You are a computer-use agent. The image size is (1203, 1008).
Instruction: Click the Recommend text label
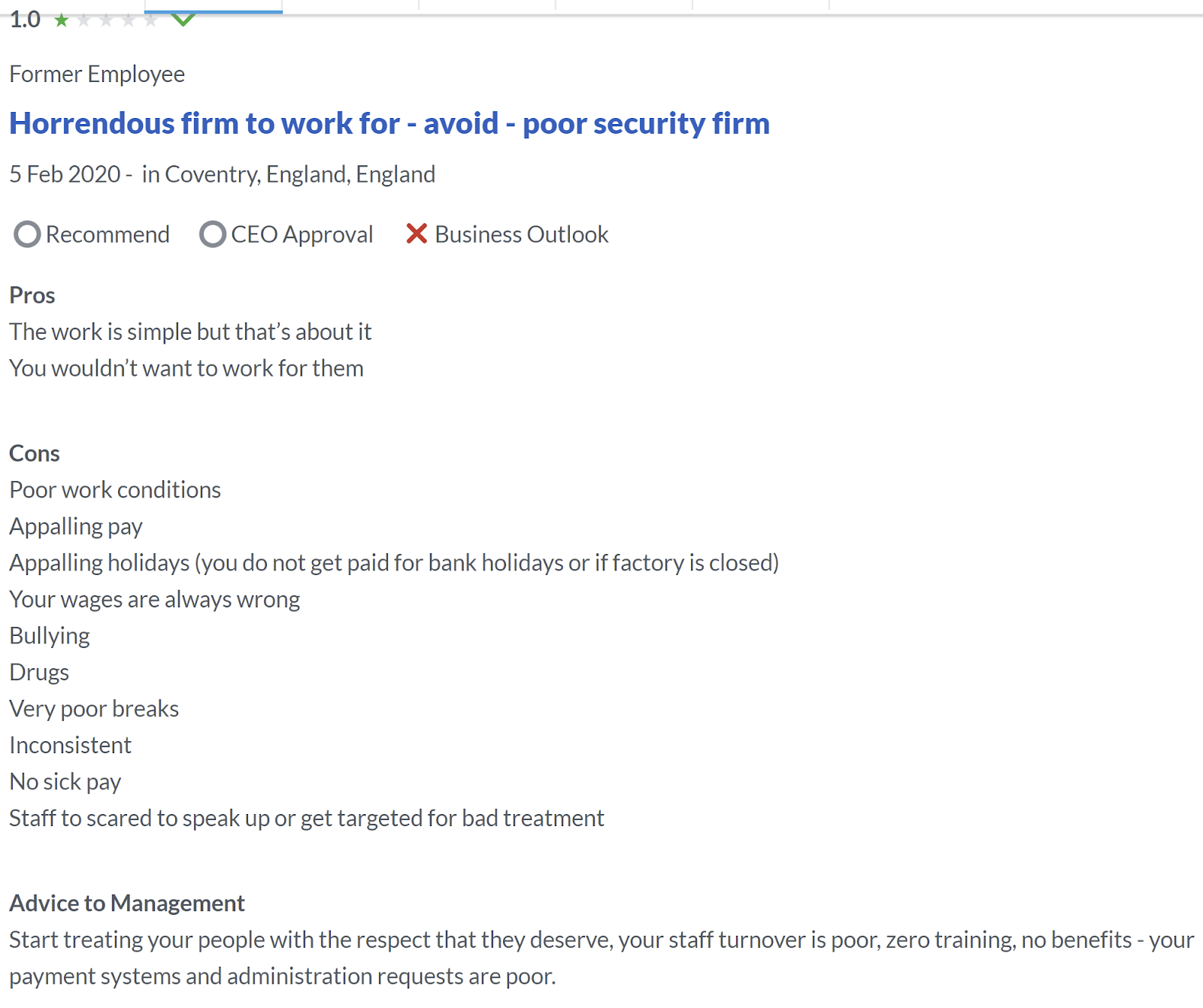tap(108, 235)
